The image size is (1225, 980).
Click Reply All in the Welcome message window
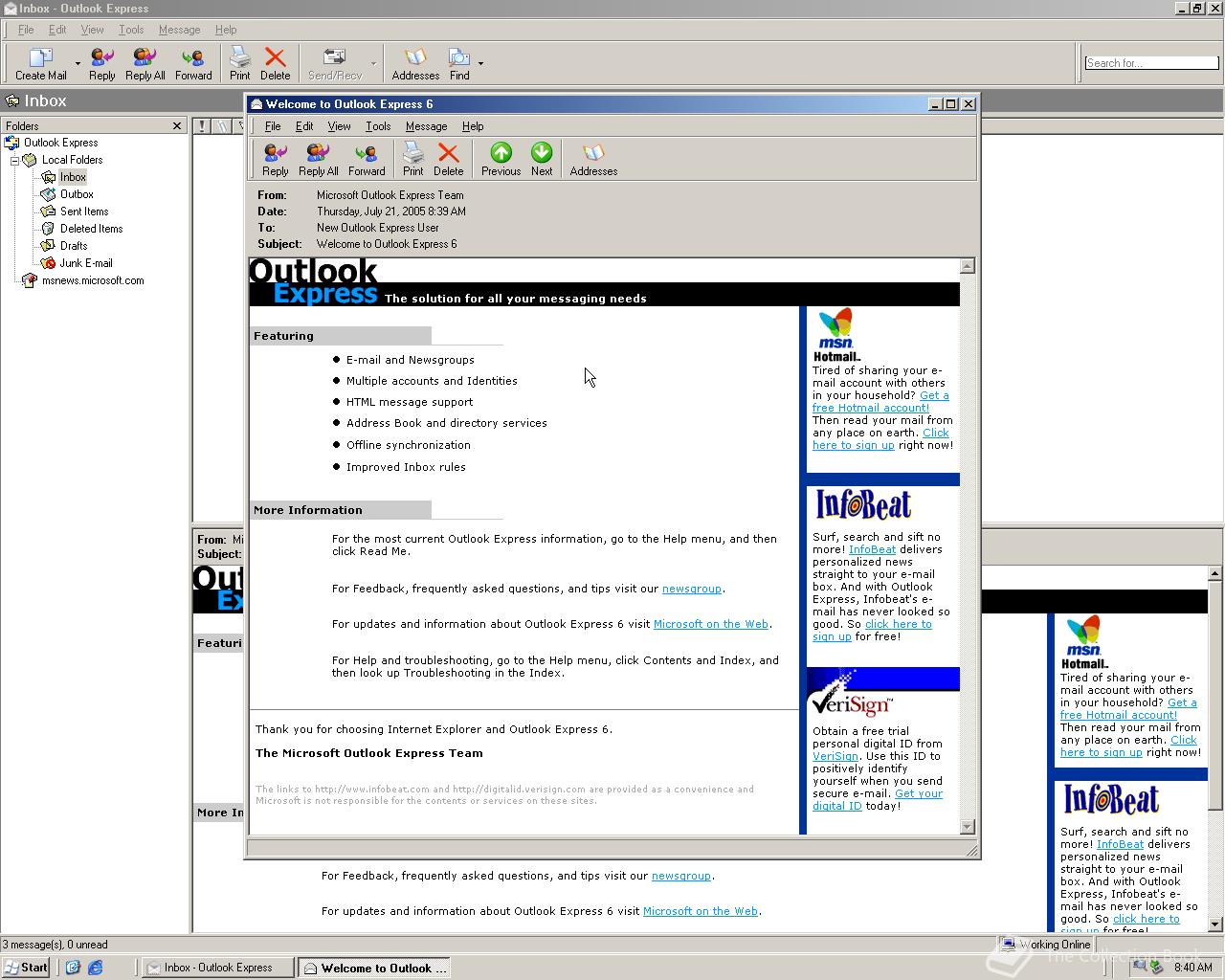point(318,159)
